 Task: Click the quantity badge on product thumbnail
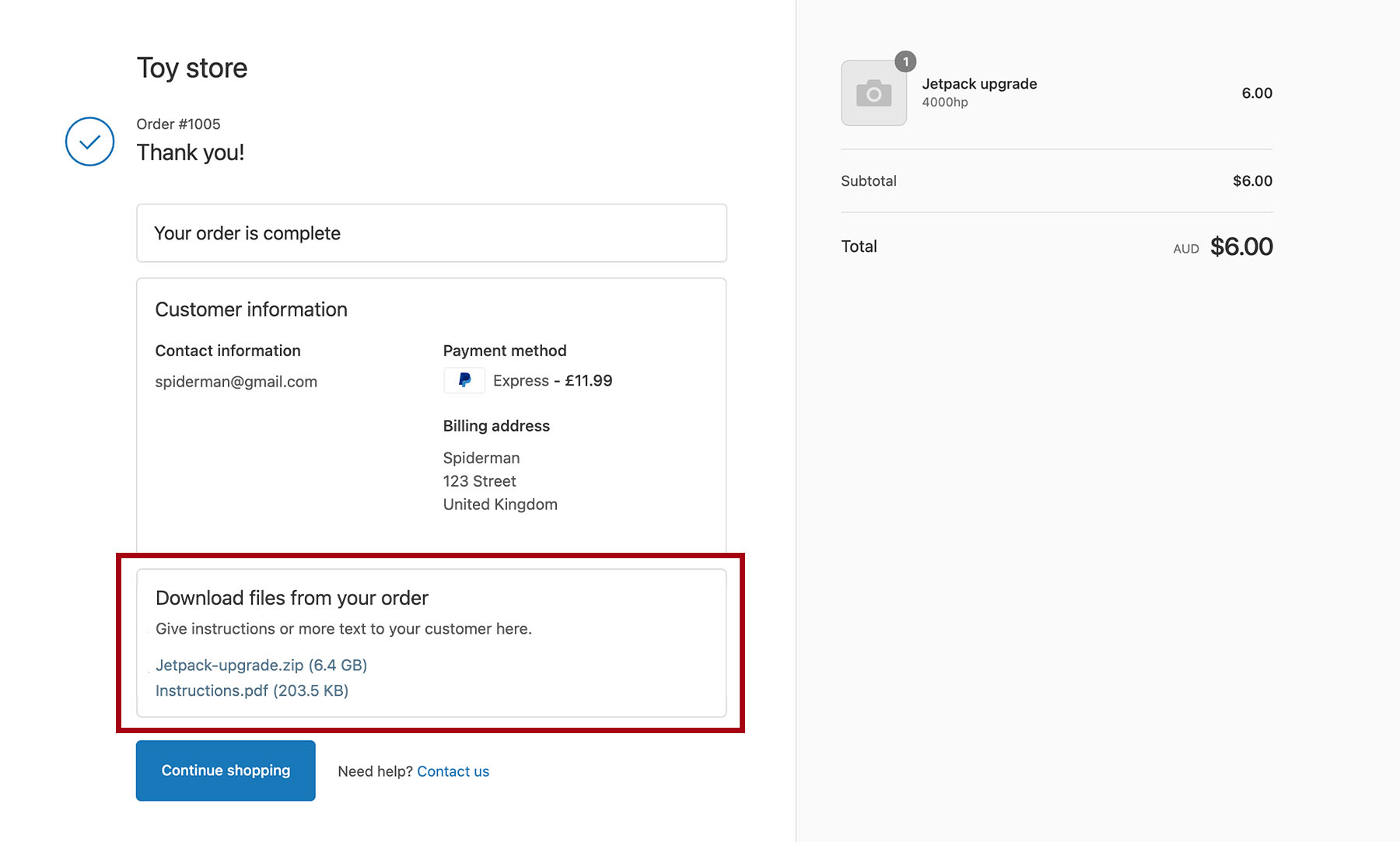(x=905, y=61)
